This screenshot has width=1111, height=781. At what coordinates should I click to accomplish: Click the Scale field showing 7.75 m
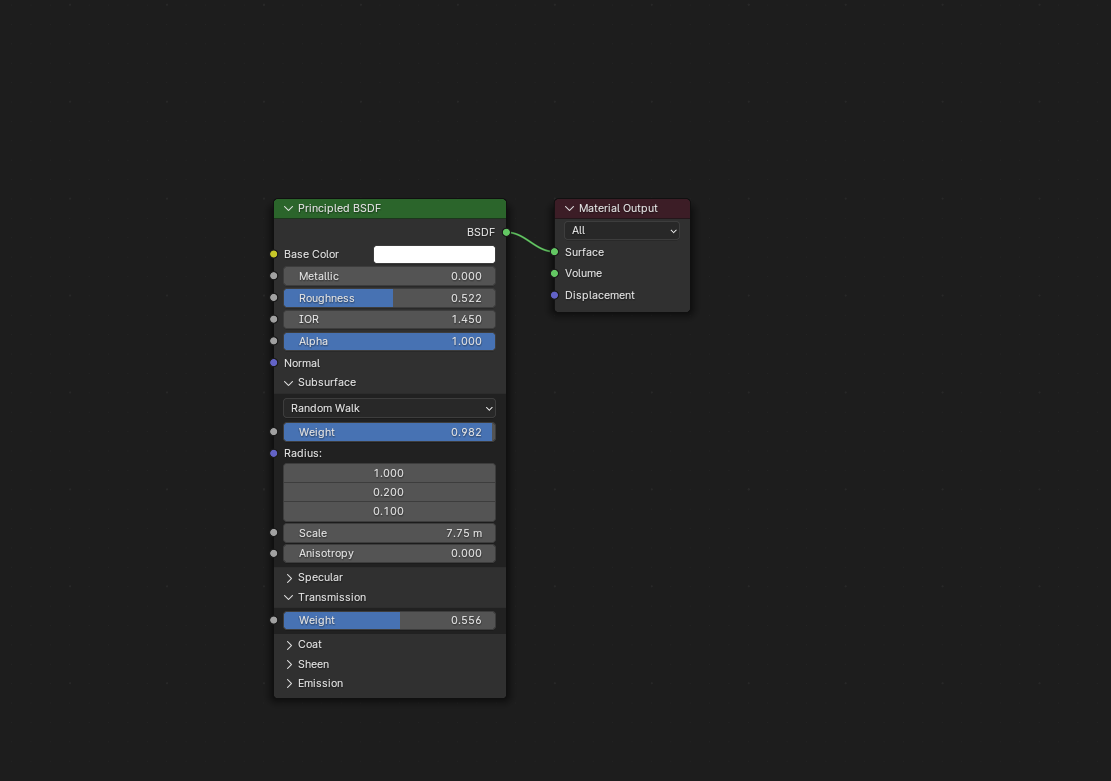click(389, 533)
